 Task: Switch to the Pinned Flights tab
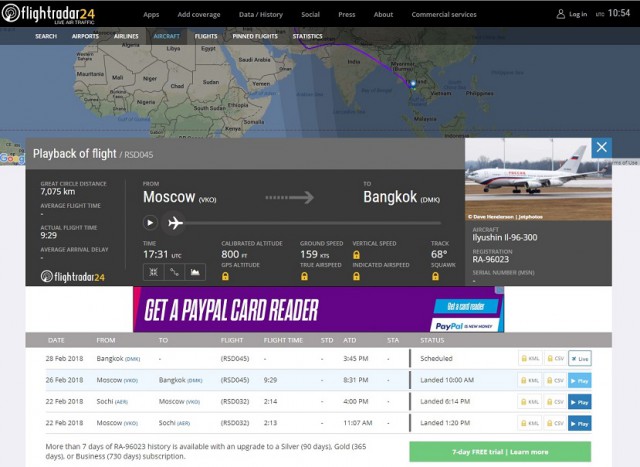pyautogui.click(x=255, y=36)
